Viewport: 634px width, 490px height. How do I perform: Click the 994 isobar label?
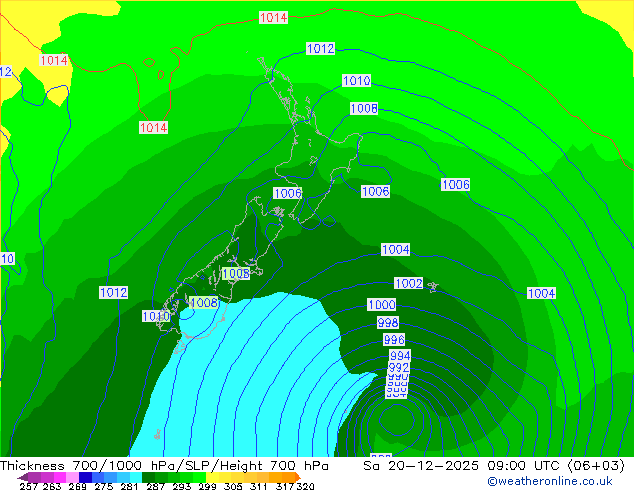400,355
